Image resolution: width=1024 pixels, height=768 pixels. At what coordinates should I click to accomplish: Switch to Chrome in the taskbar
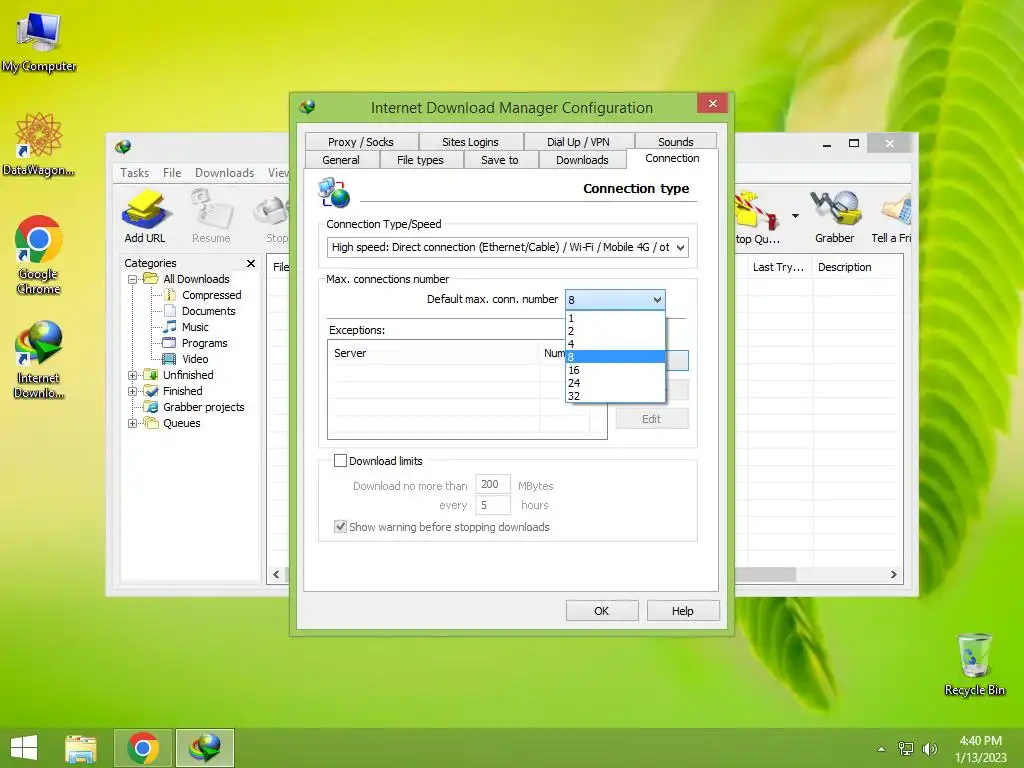tap(143, 748)
